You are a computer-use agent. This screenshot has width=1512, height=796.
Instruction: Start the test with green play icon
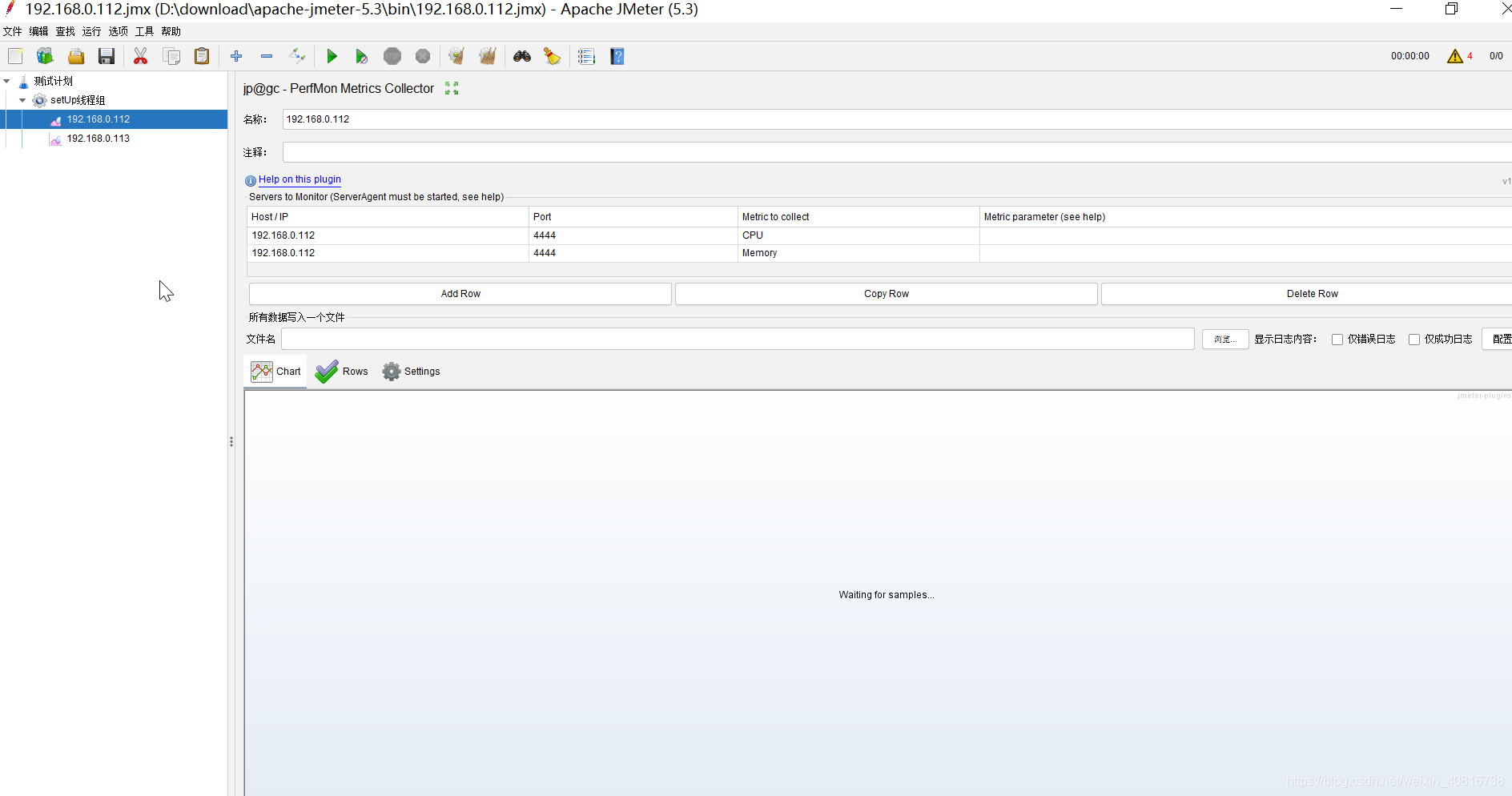pos(332,56)
